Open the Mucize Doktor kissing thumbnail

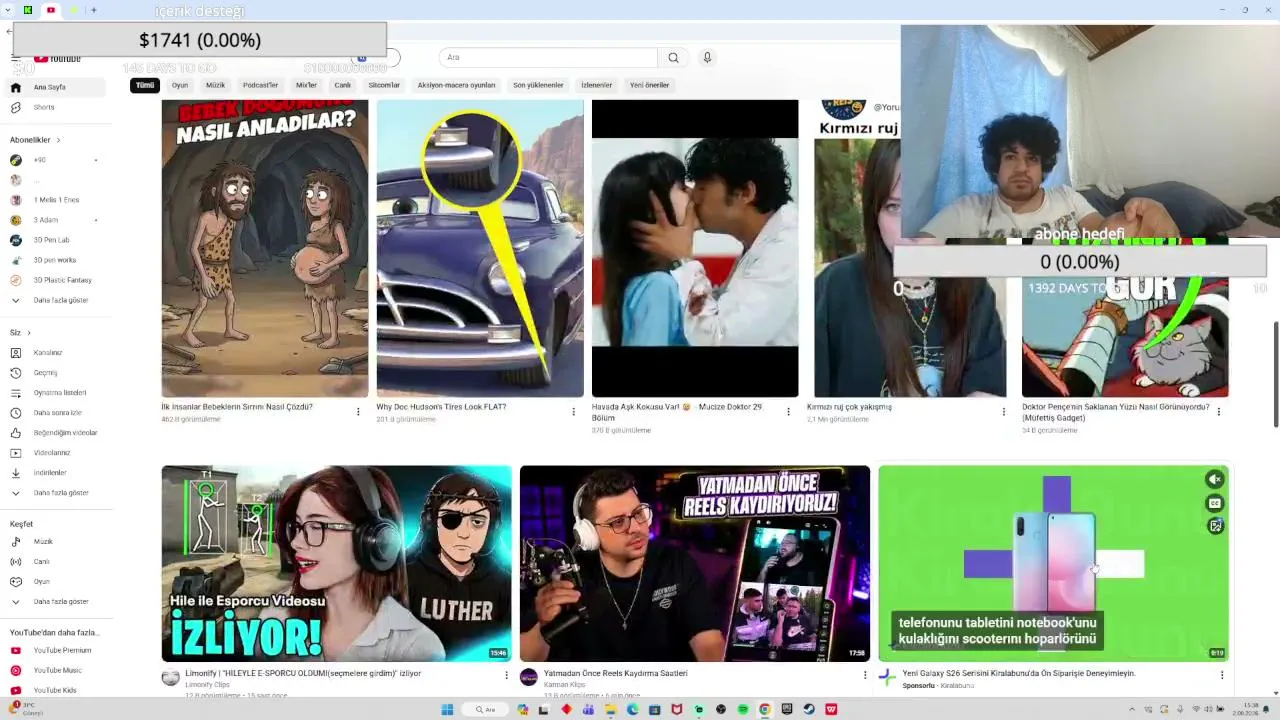(x=695, y=248)
